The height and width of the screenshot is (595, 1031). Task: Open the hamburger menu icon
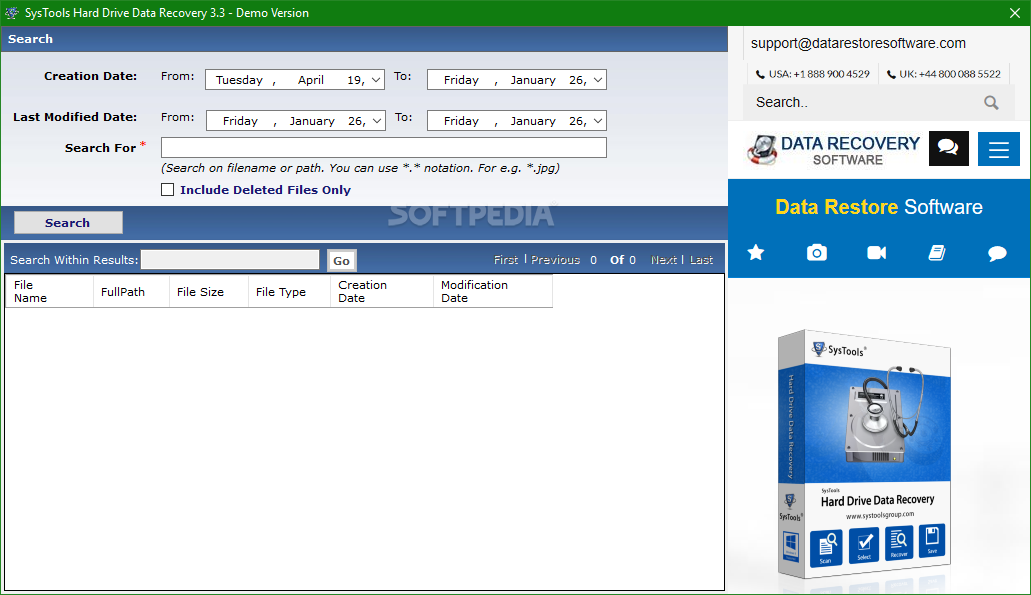(x=999, y=149)
